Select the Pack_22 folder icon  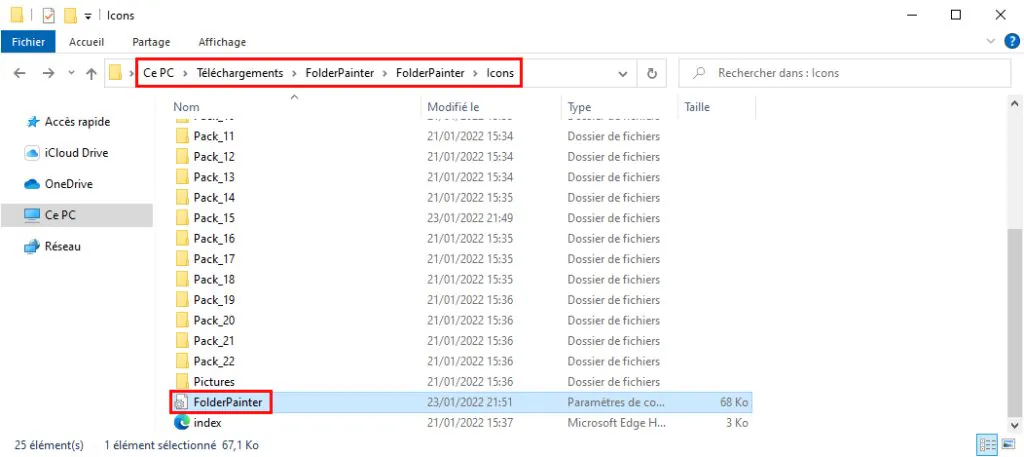click(x=182, y=361)
